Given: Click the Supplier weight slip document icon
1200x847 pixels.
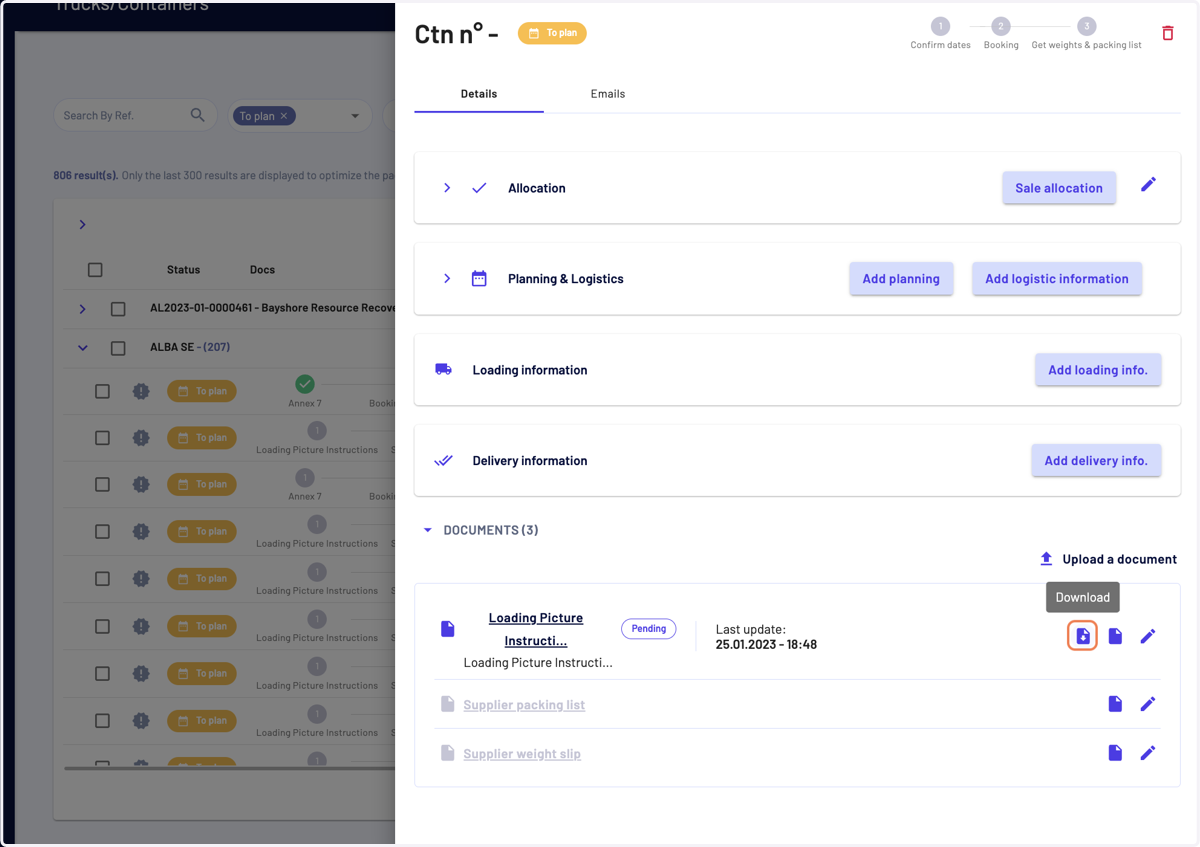Looking at the screenshot, I should 448,753.
